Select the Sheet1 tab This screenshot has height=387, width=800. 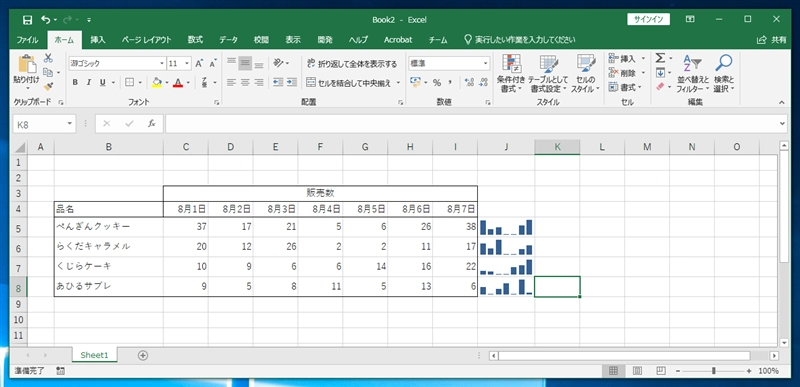point(94,355)
